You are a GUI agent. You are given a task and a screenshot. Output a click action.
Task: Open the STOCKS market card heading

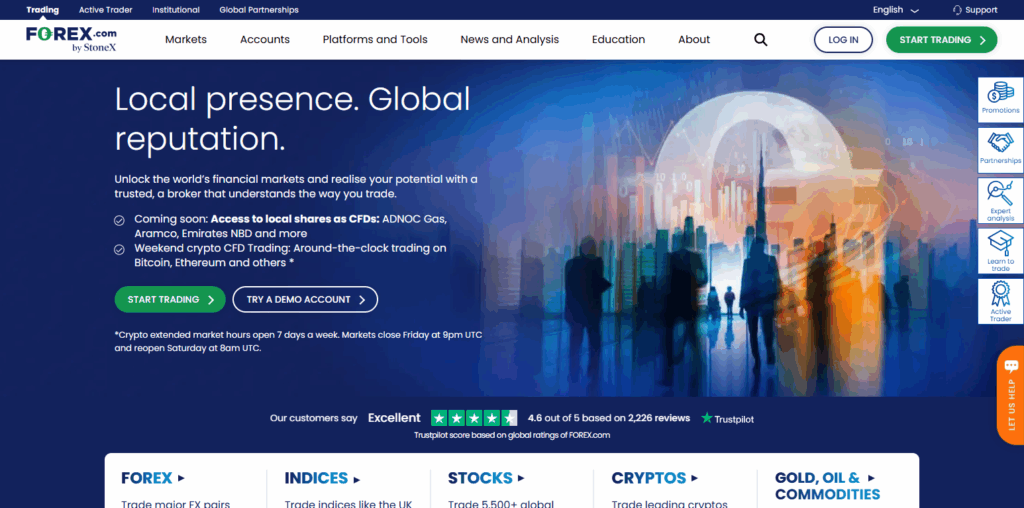tap(486, 478)
